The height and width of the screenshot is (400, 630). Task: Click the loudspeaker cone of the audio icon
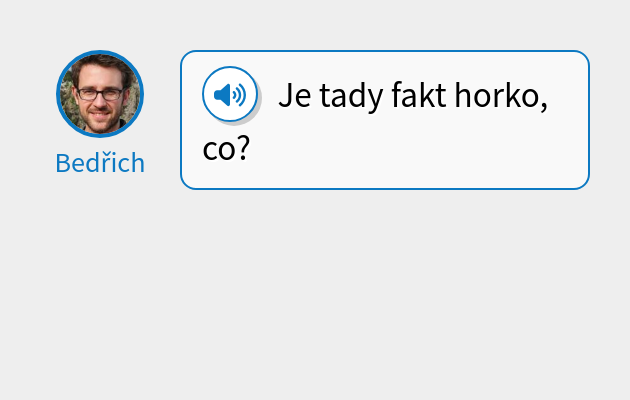coord(223,95)
